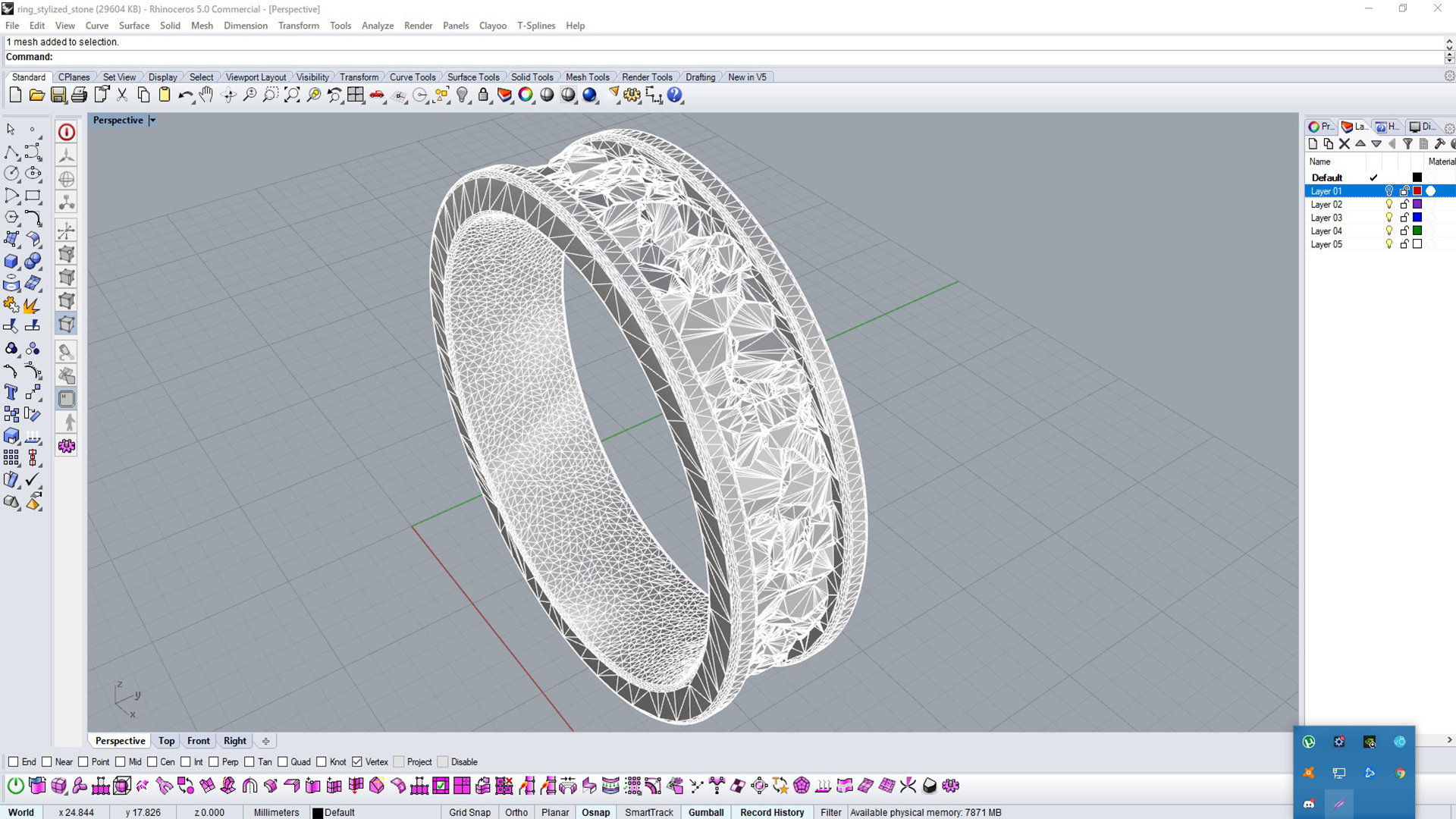Switch to the Mesh Tools toolbar tab
Screen dimensions: 1456x819
(587, 77)
